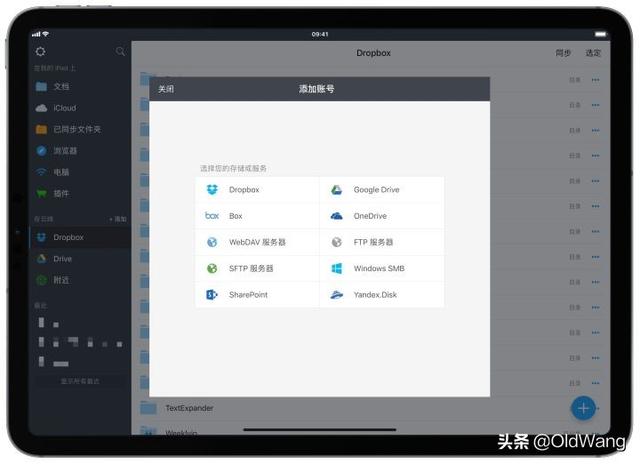Open iCloud in the sidebar
The height and width of the screenshot is (464, 640).
(80, 108)
